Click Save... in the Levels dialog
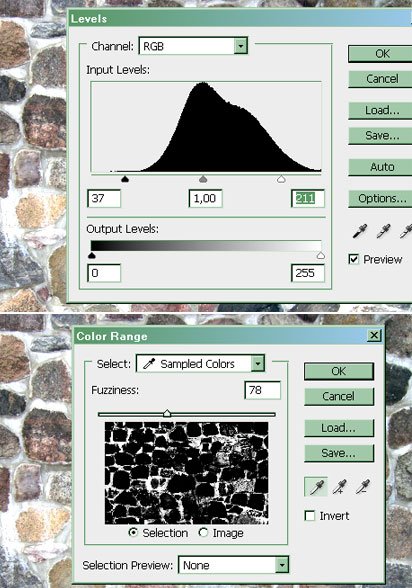Image resolution: width=412 pixels, height=588 pixels. (380, 135)
